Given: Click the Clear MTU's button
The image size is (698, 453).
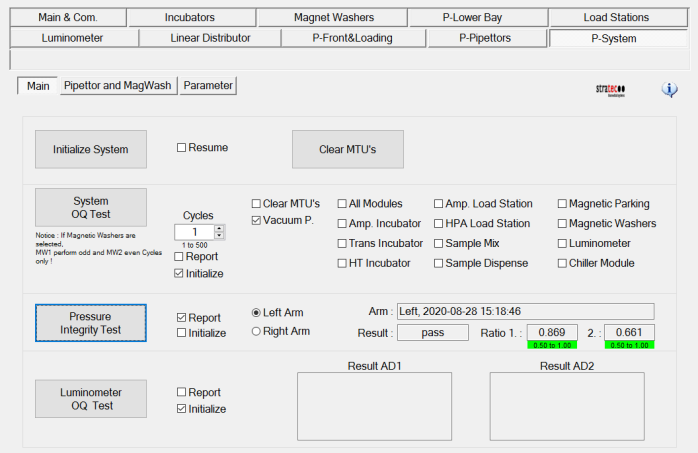Looking at the screenshot, I should click(x=347, y=149).
